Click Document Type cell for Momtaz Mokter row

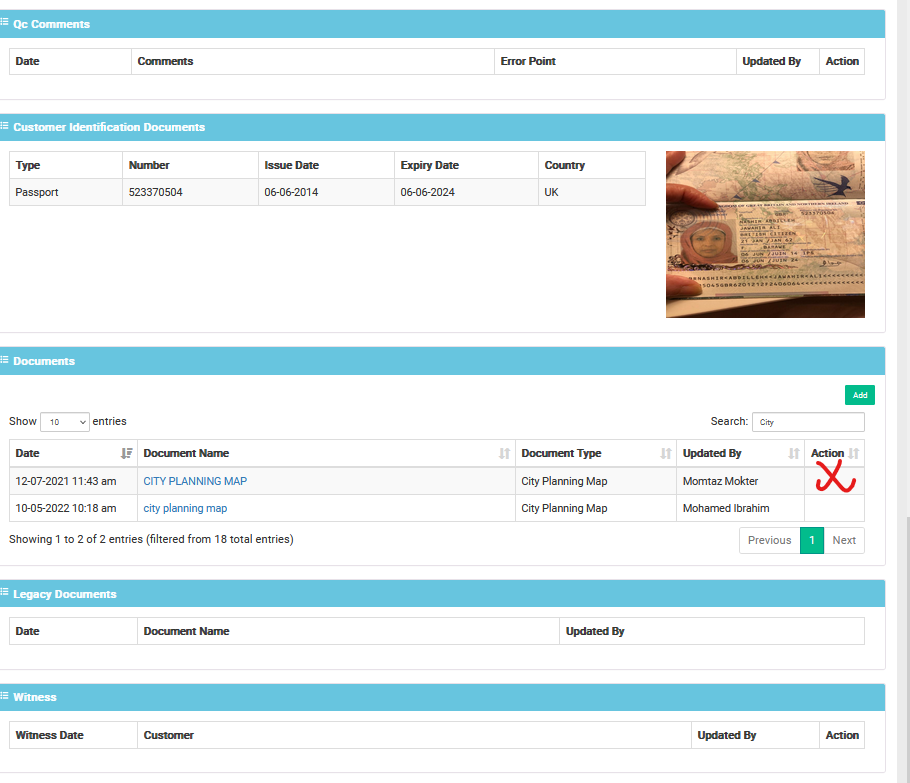coord(596,481)
